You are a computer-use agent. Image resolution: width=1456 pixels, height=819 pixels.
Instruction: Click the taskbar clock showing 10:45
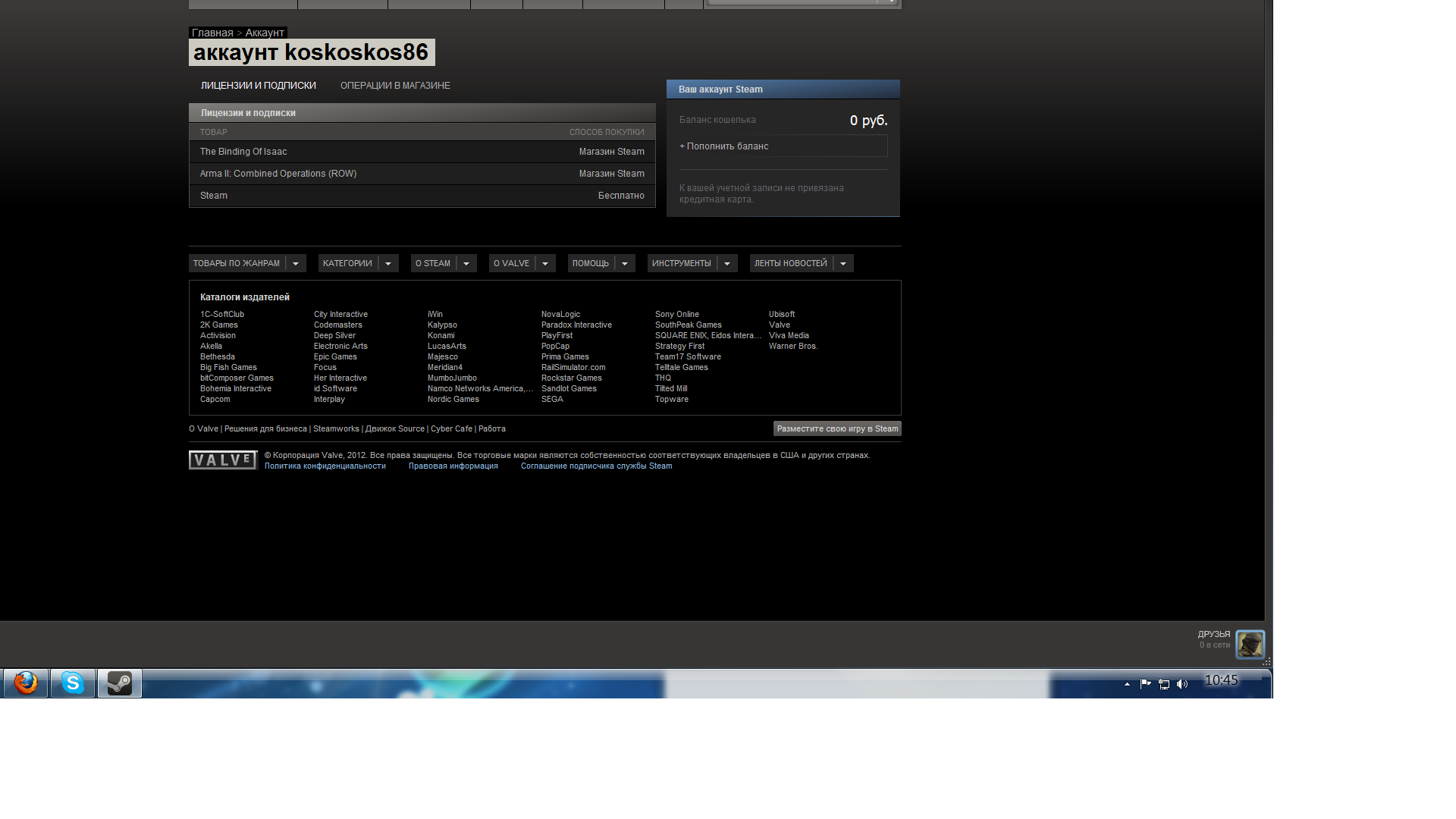(1221, 680)
